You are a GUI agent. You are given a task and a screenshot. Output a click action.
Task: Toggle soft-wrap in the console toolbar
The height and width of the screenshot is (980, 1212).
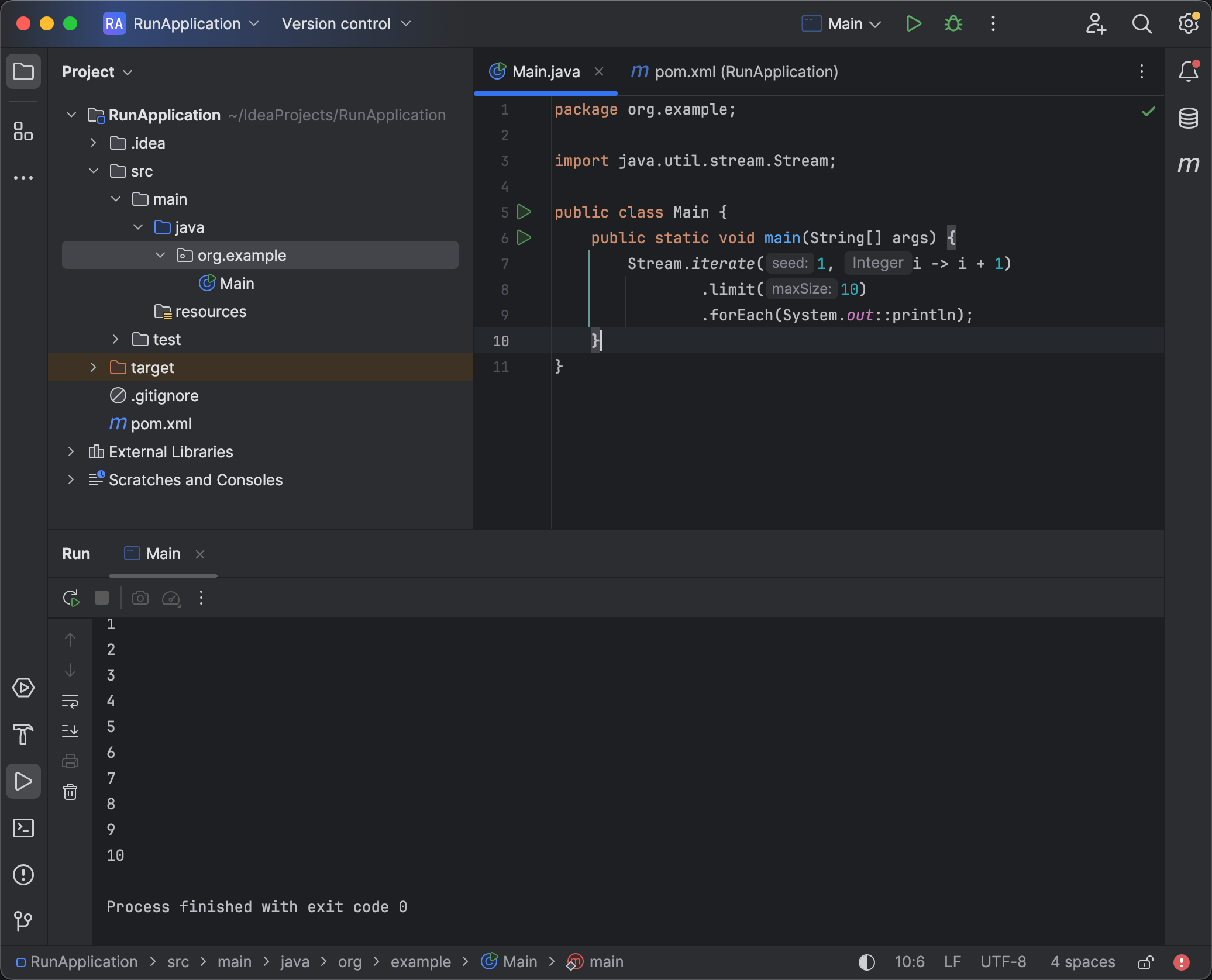(70, 701)
